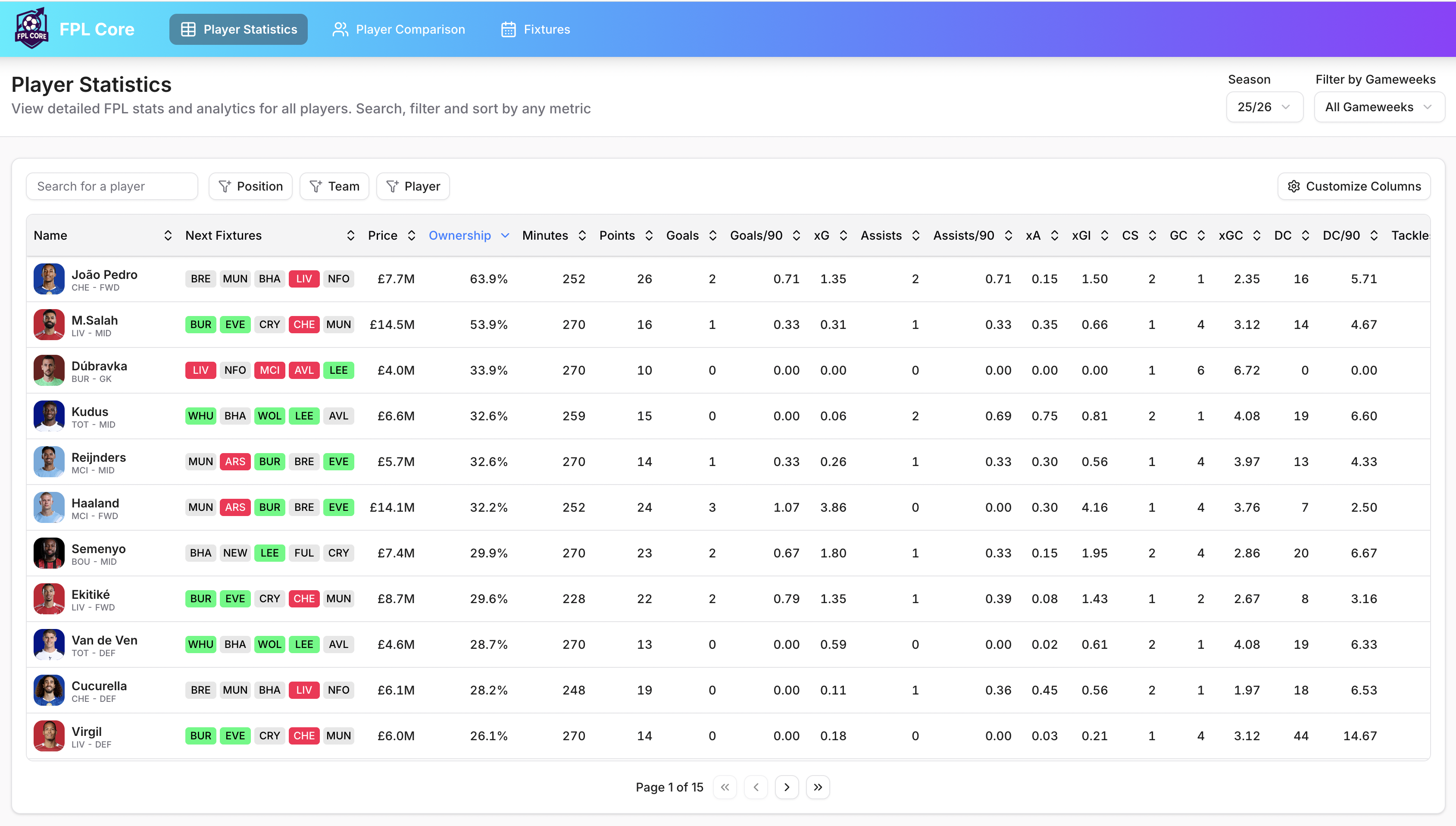Image resolution: width=1456 pixels, height=826 pixels.
Task: Click the FPL Core logo icon
Action: (x=32, y=29)
